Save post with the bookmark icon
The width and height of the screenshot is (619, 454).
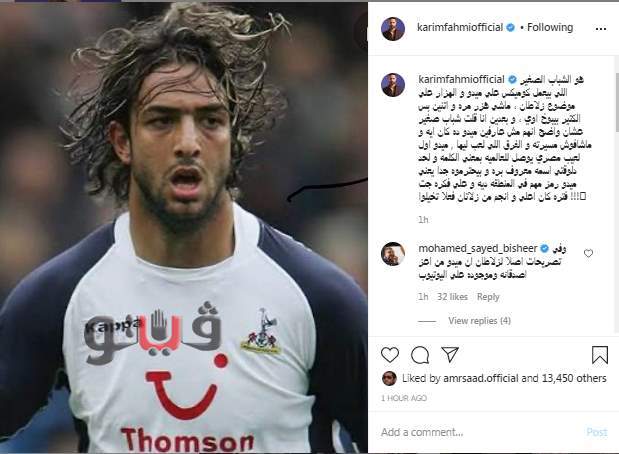click(600, 355)
